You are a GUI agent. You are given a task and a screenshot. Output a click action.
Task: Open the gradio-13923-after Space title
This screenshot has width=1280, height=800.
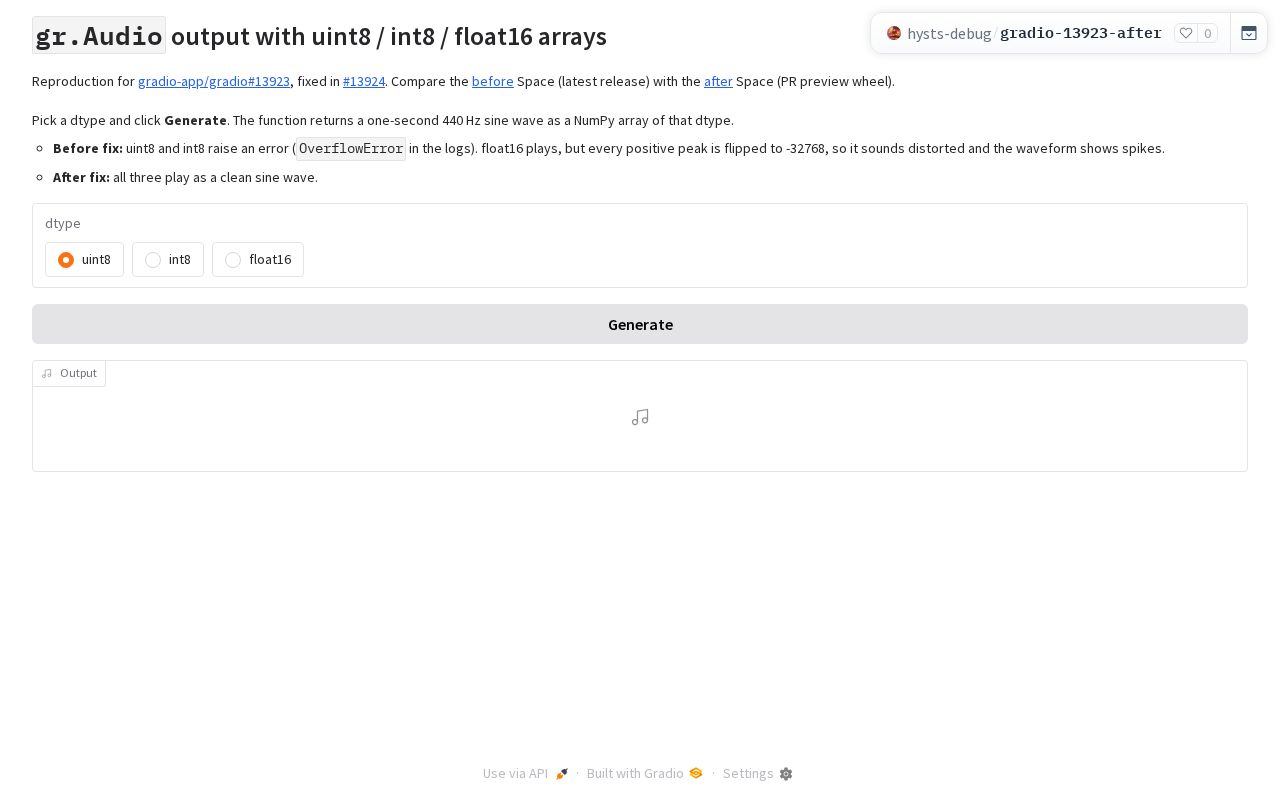(x=1081, y=33)
